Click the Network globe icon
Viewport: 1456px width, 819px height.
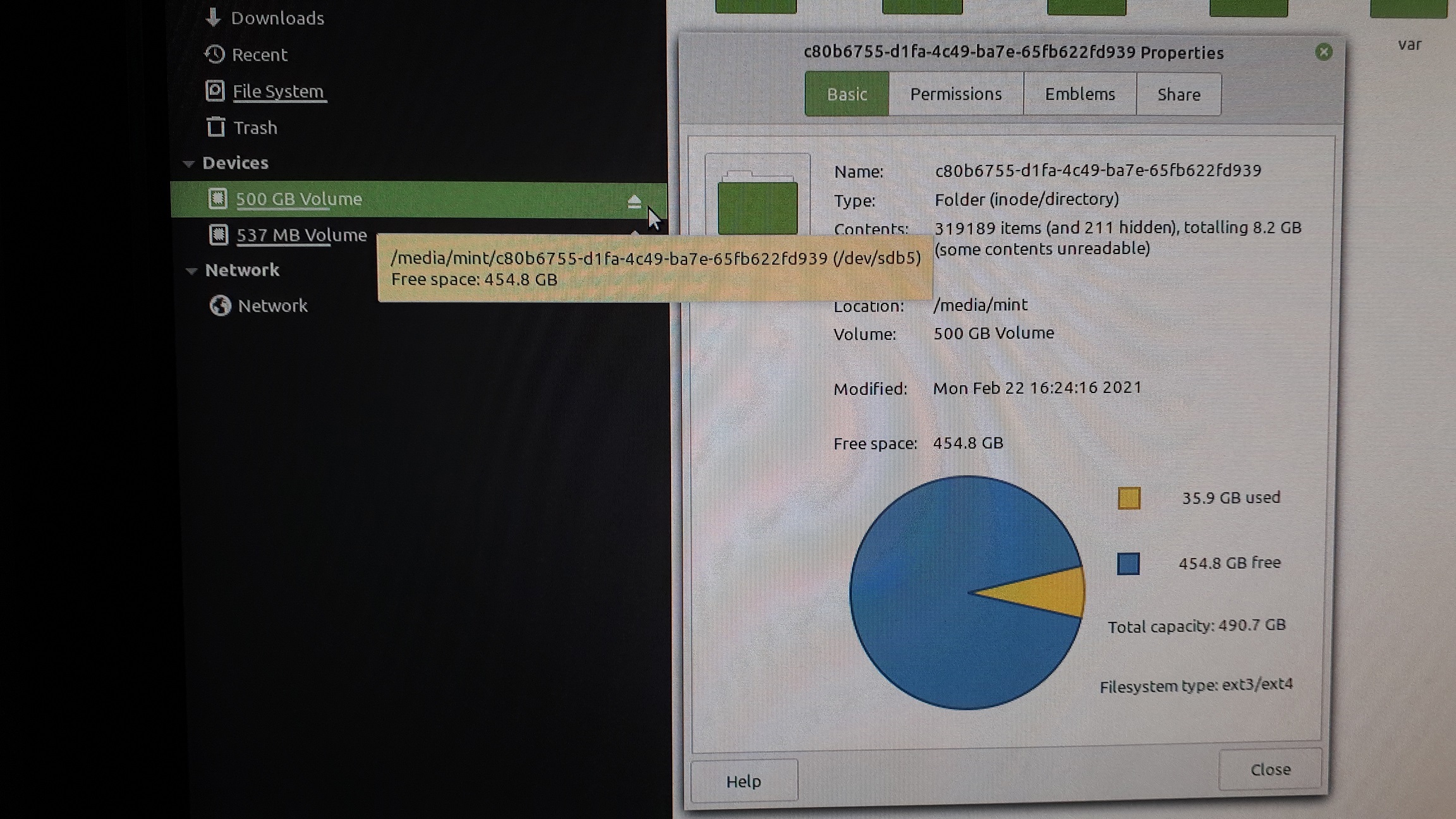pos(220,306)
